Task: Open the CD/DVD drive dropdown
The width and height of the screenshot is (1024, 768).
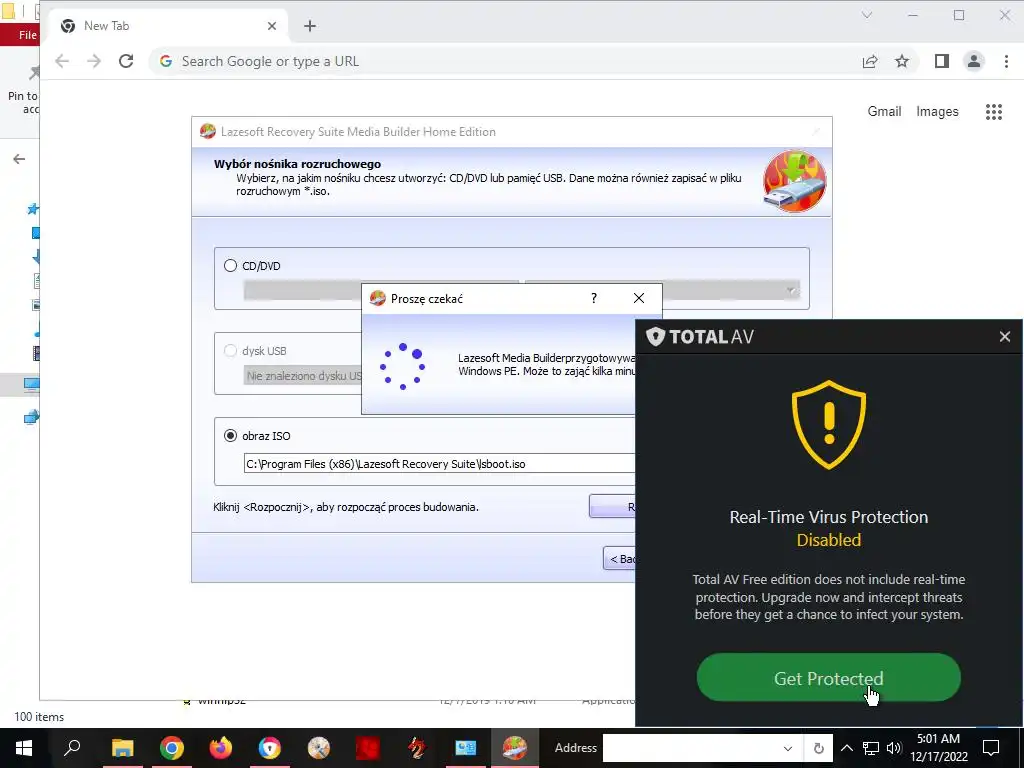Action: [x=790, y=291]
